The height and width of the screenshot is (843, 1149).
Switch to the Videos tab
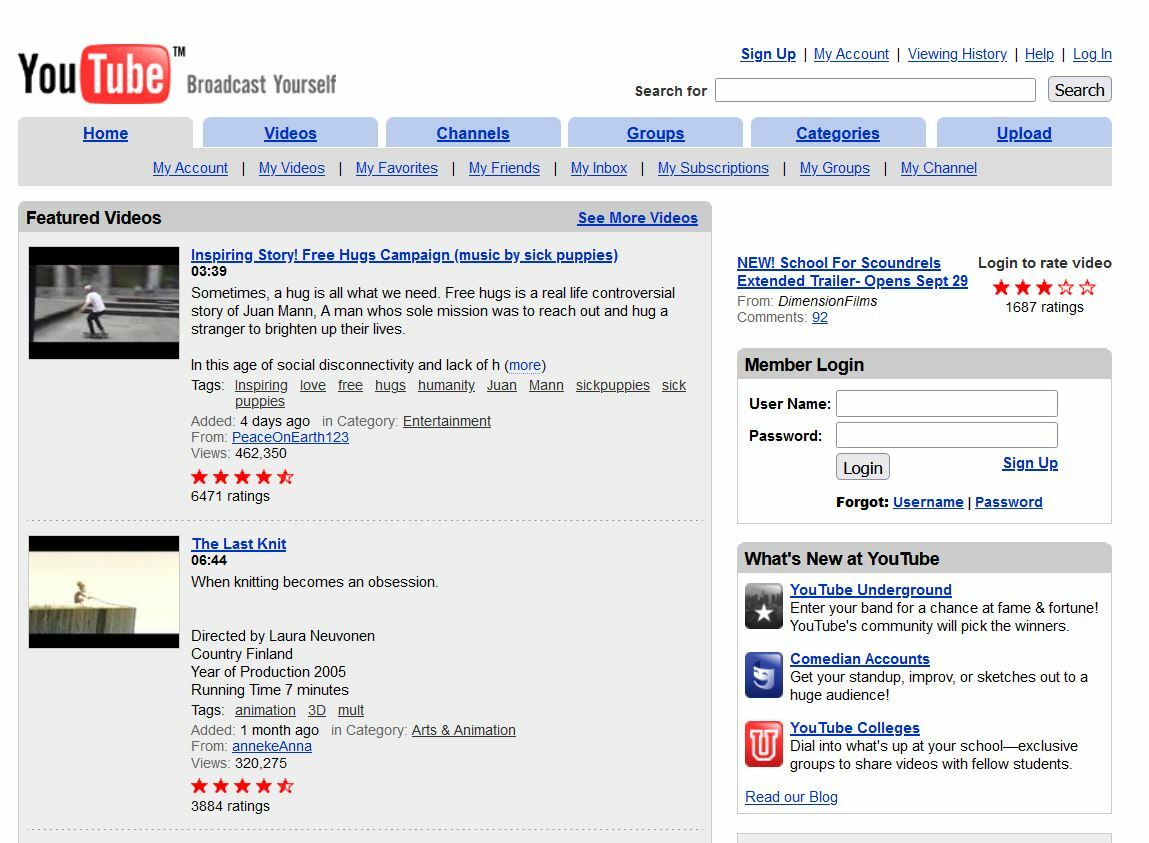coord(290,133)
